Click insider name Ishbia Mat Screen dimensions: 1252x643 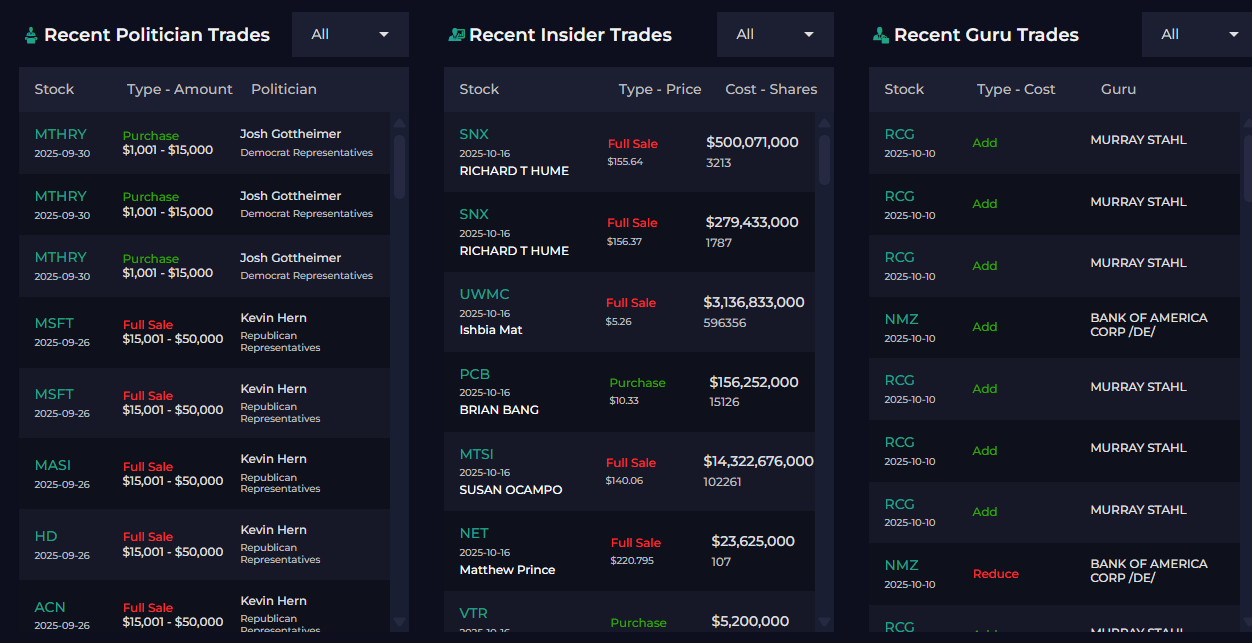click(x=491, y=330)
